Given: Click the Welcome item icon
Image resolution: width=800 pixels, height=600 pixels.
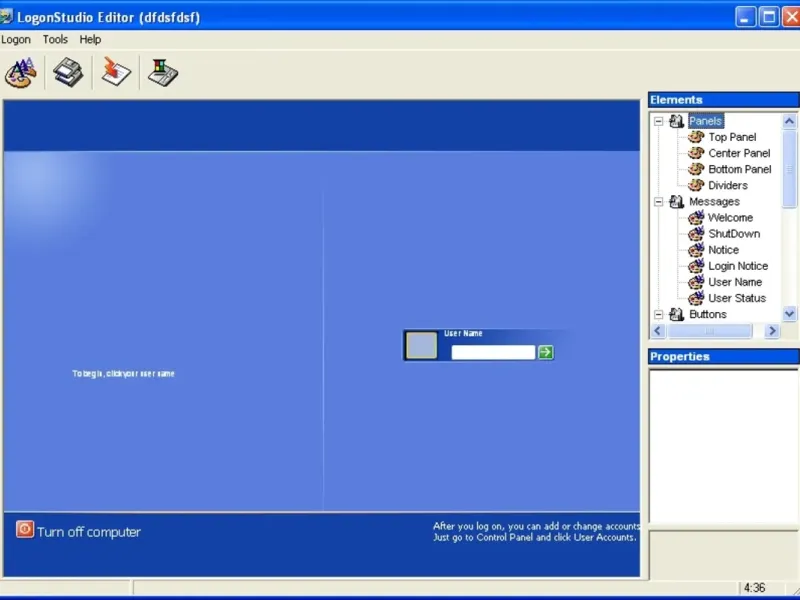Looking at the screenshot, I should pyautogui.click(x=696, y=217).
